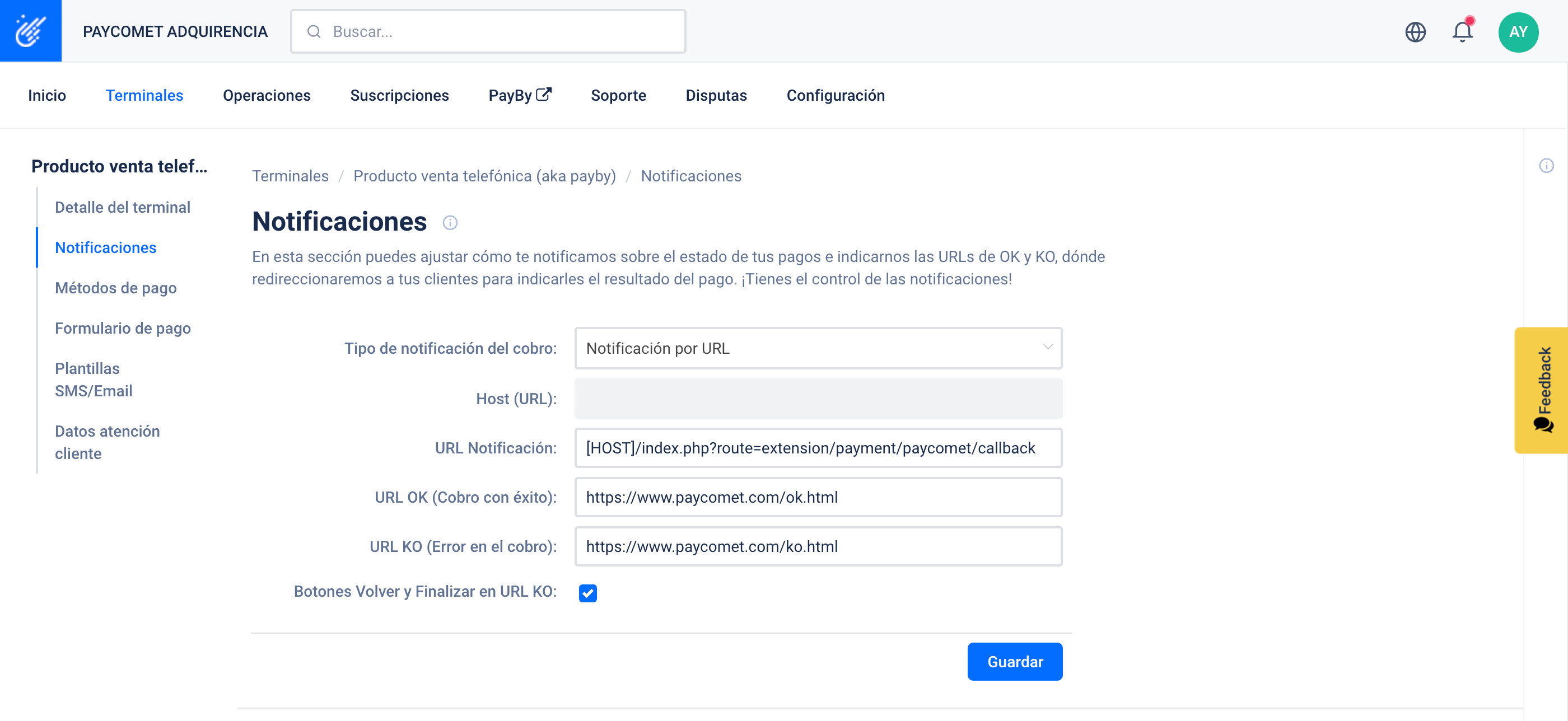Click the dropdown chevron arrow
Viewport: 1568px width, 721px height.
1047,347
